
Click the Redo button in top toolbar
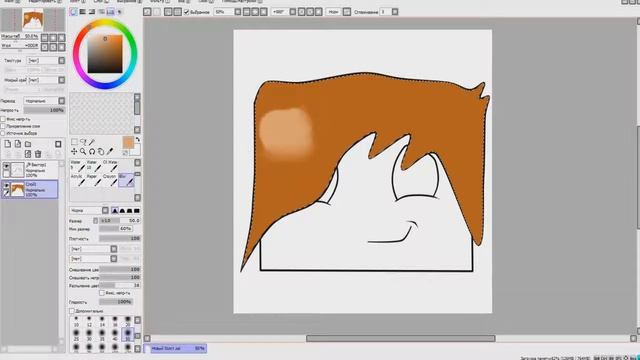pyautogui.click(x=157, y=12)
